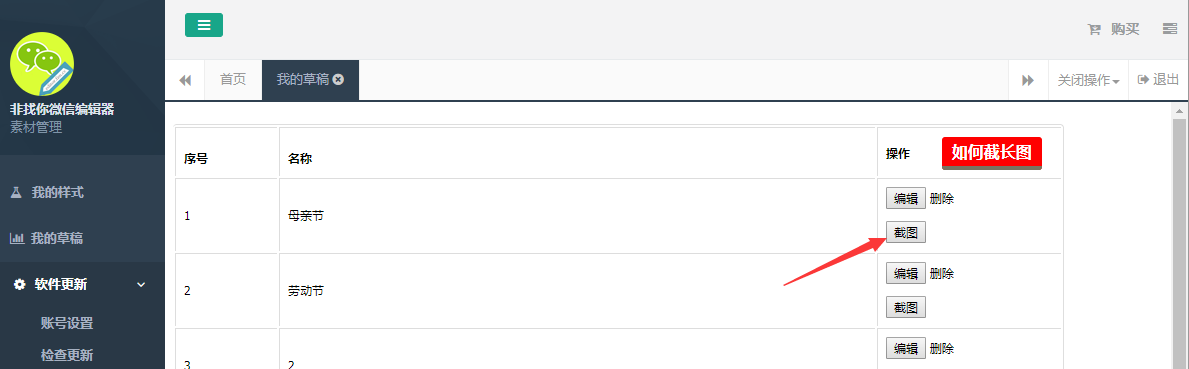1189x369 pixels.
Task: Delete the 劳动节 draft
Action: [942, 274]
